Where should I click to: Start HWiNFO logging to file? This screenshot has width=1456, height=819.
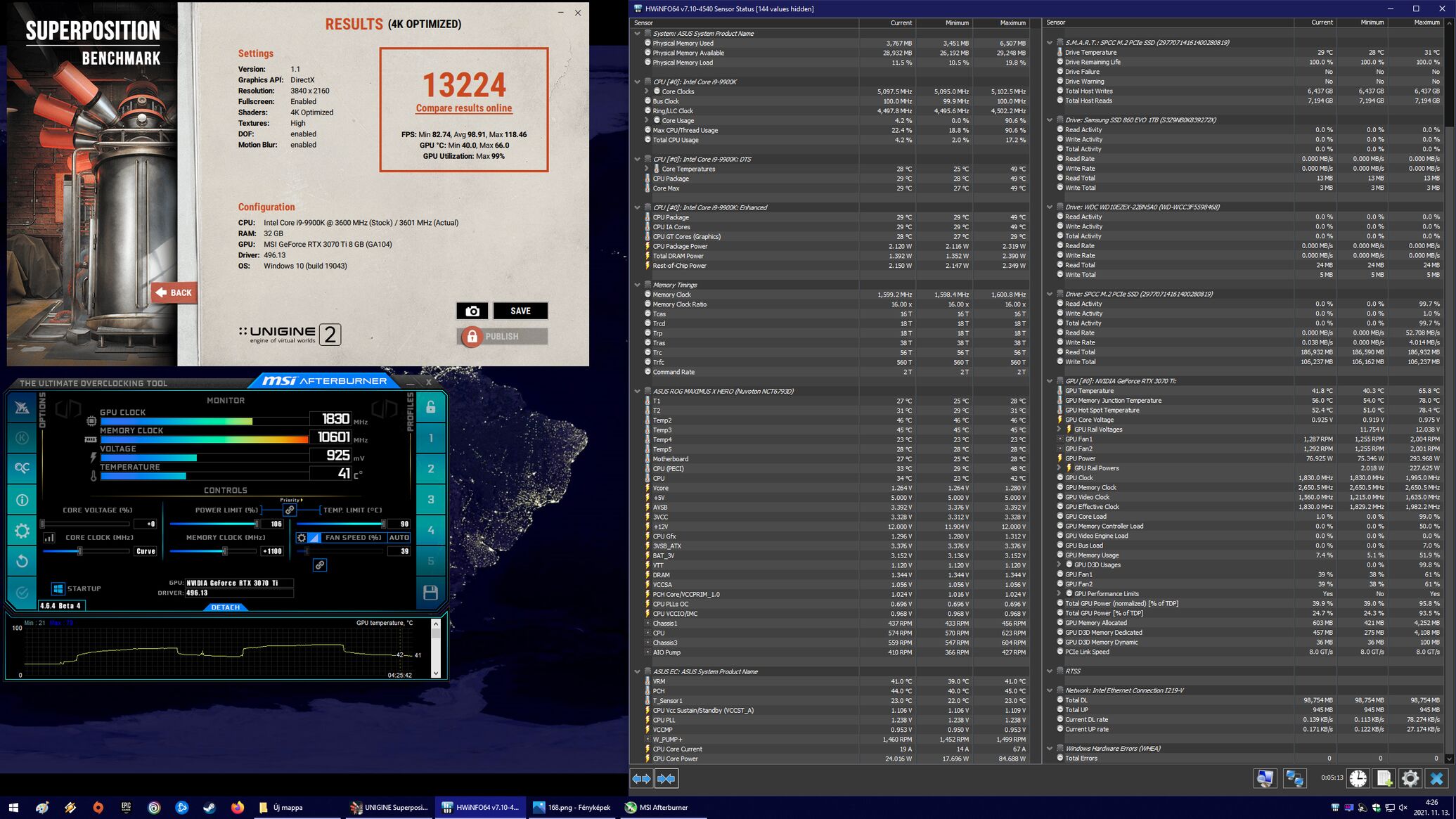coord(1384,778)
